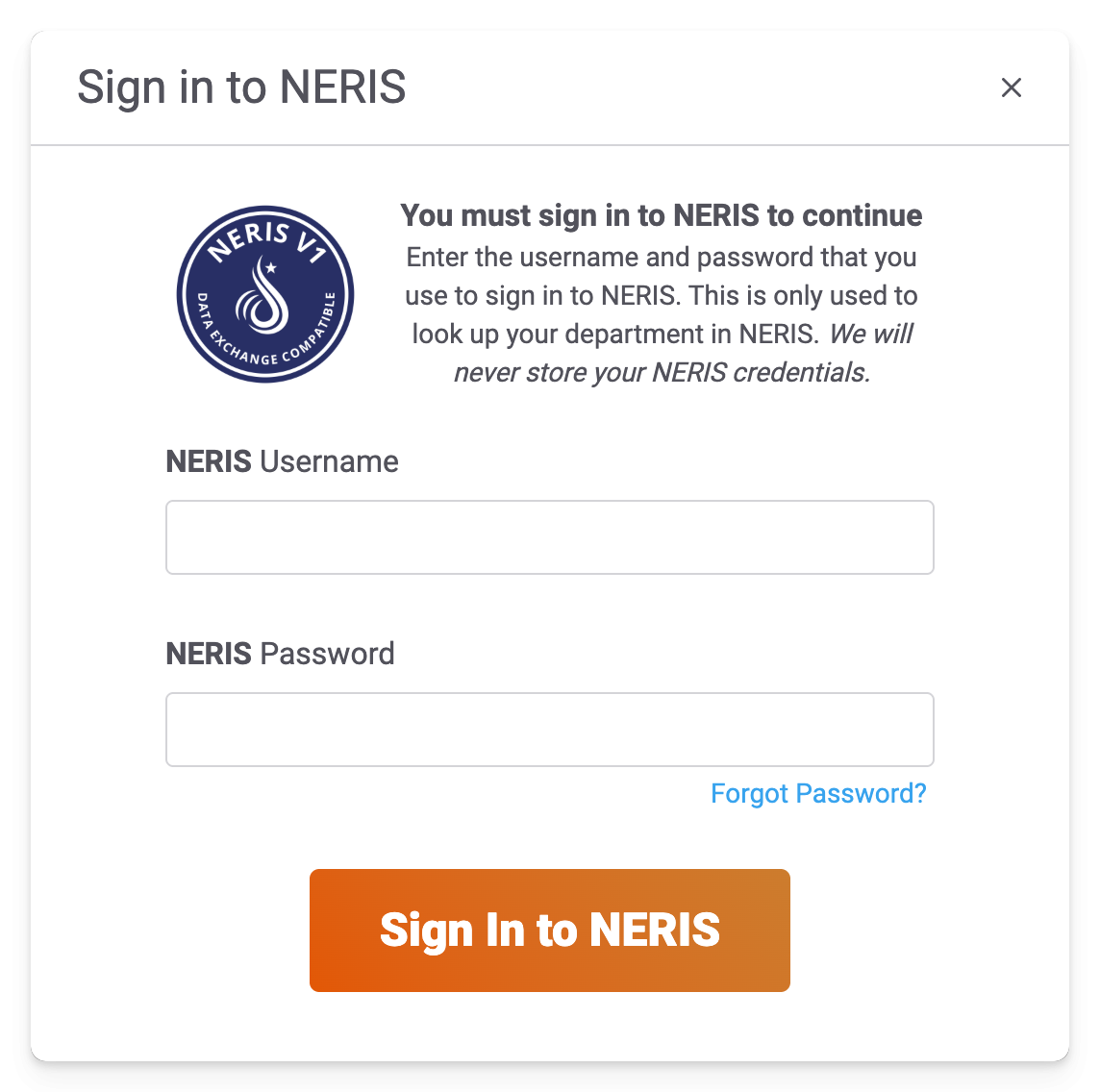Click the flame emblem inside the badge
The height and width of the screenshot is (1092, 1100).
(x=263, y=300)
